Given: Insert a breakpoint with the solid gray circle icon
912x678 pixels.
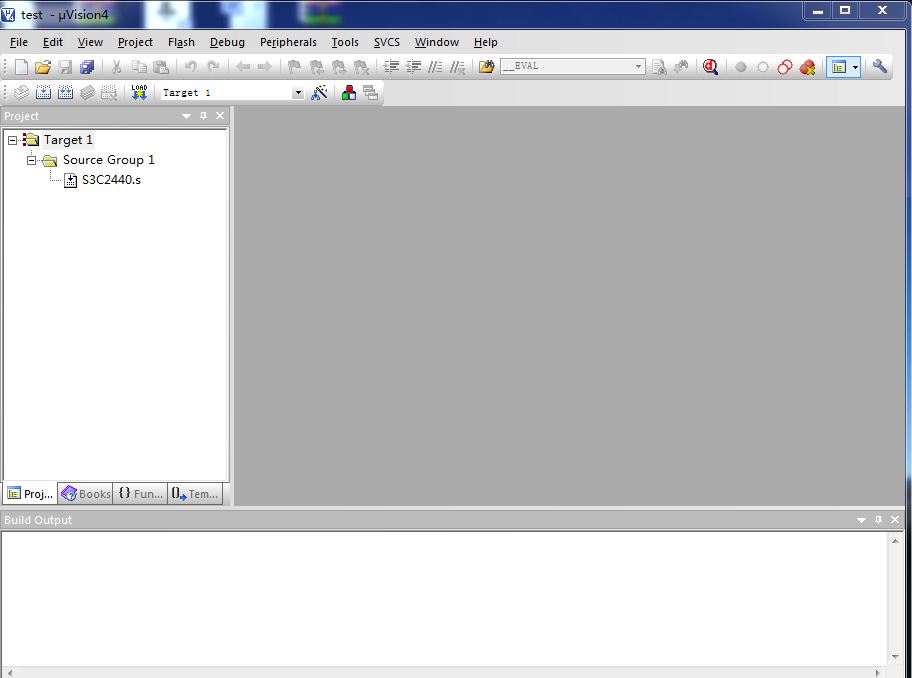Looking at the screenshot, I should point(740,67).
